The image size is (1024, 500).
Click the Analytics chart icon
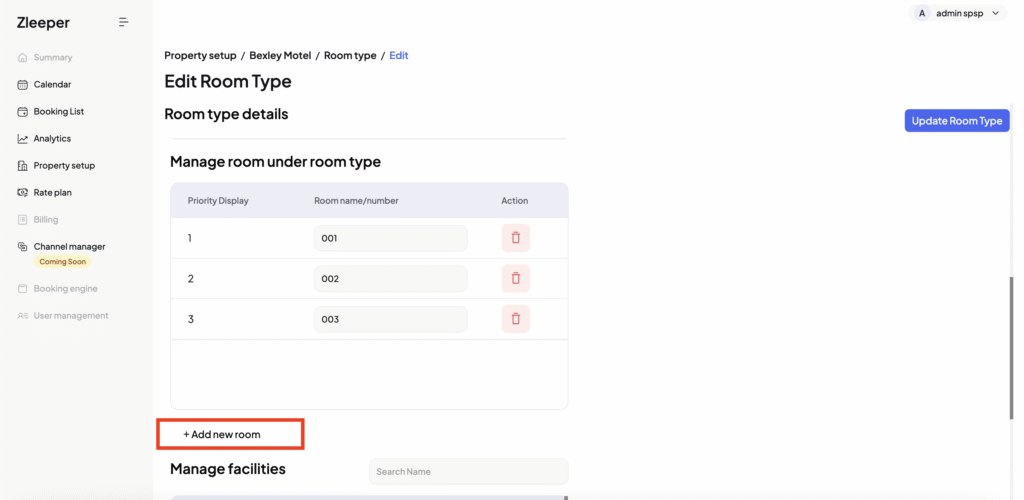[23, 139]
